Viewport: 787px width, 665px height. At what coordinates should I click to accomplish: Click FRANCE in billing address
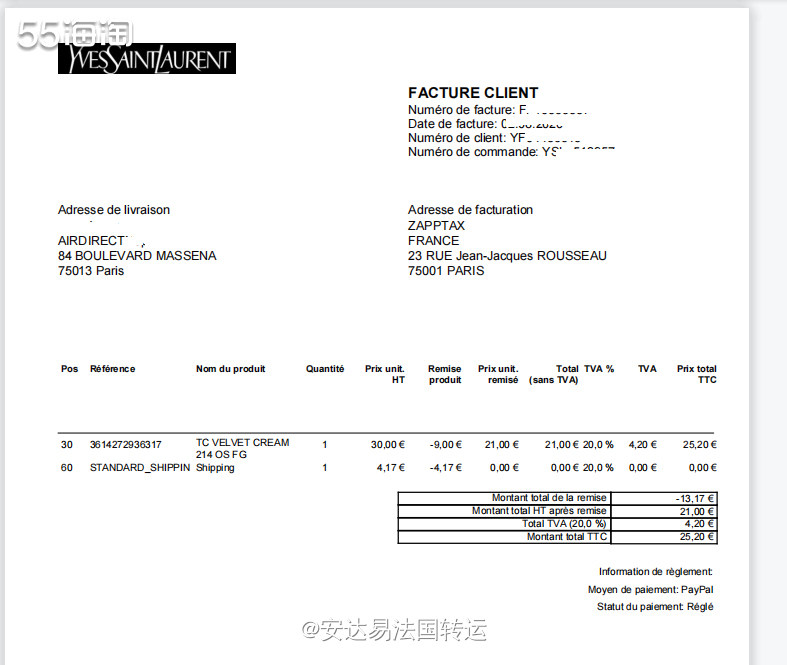[x=434, y=241]
